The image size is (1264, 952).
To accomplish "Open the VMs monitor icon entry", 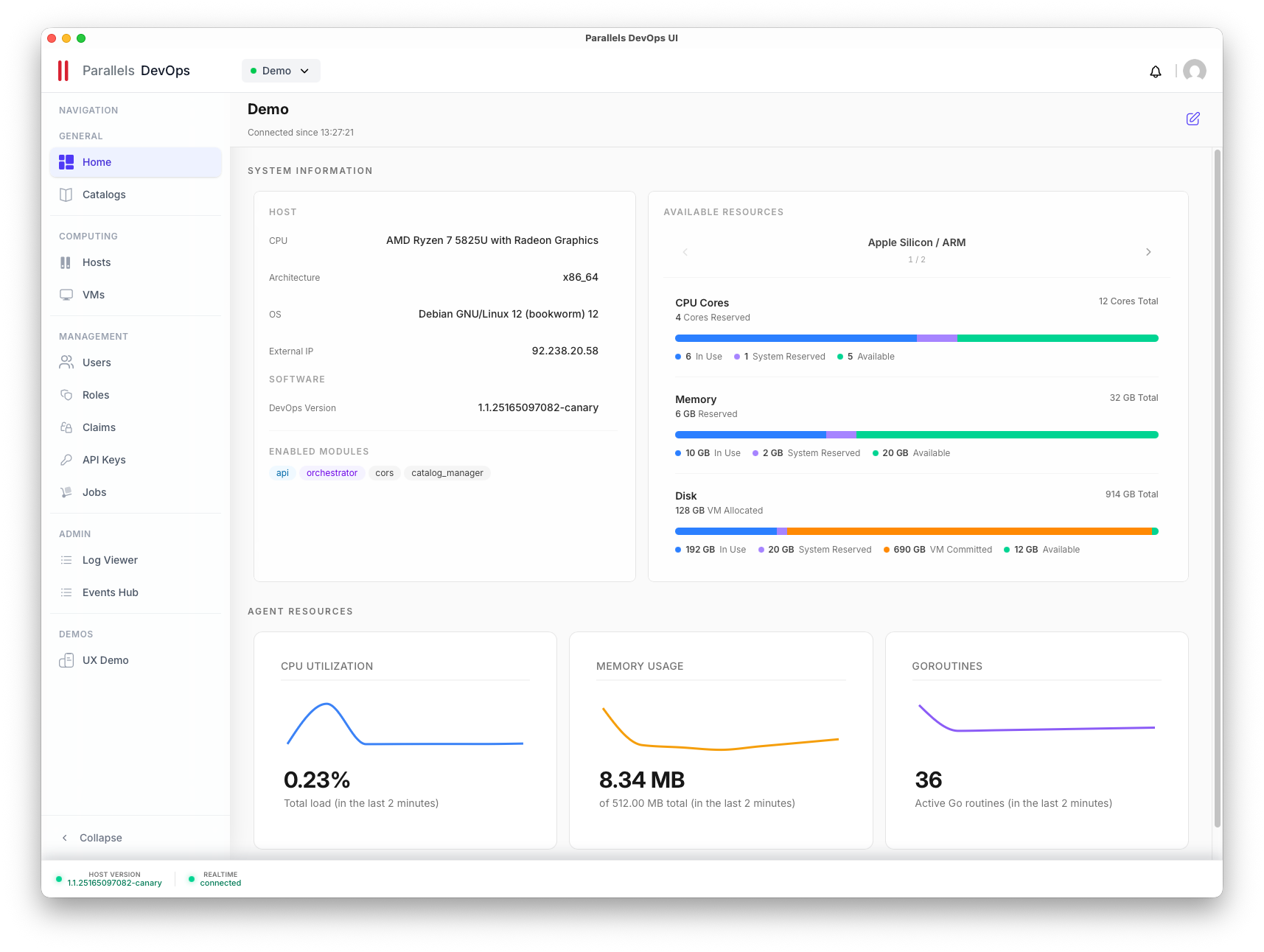I will point(66,295).
